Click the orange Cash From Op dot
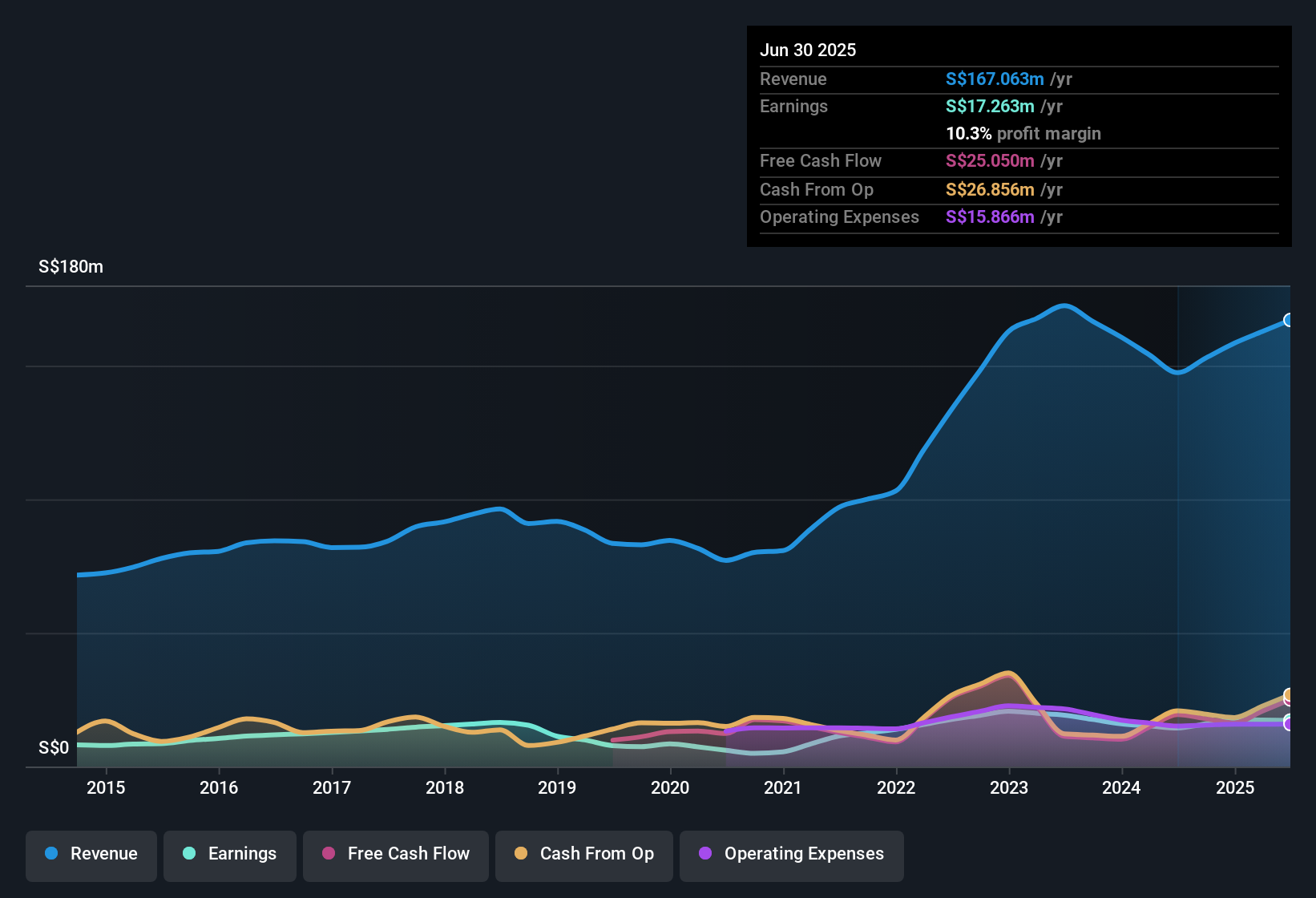Image resolution: width=1316 pixels, height=898 pixels. [521, 853]
